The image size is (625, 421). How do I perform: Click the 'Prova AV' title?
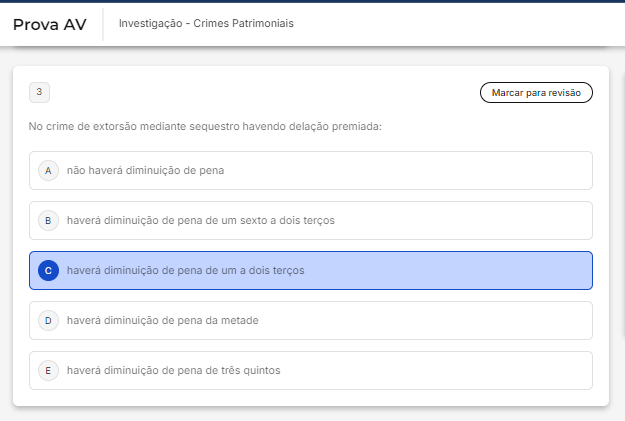tap(49, 24)
